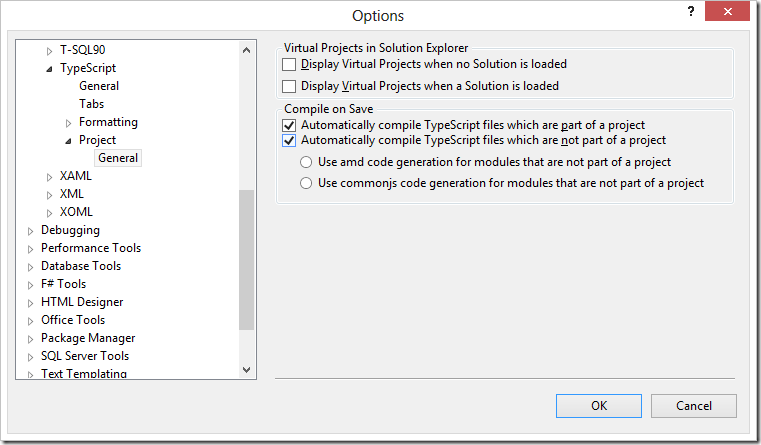The height and width of the screenshot is (445, 761).
Task: Enable Display Virtual Projects when a Solution loaded
Action: pos(290,86)
